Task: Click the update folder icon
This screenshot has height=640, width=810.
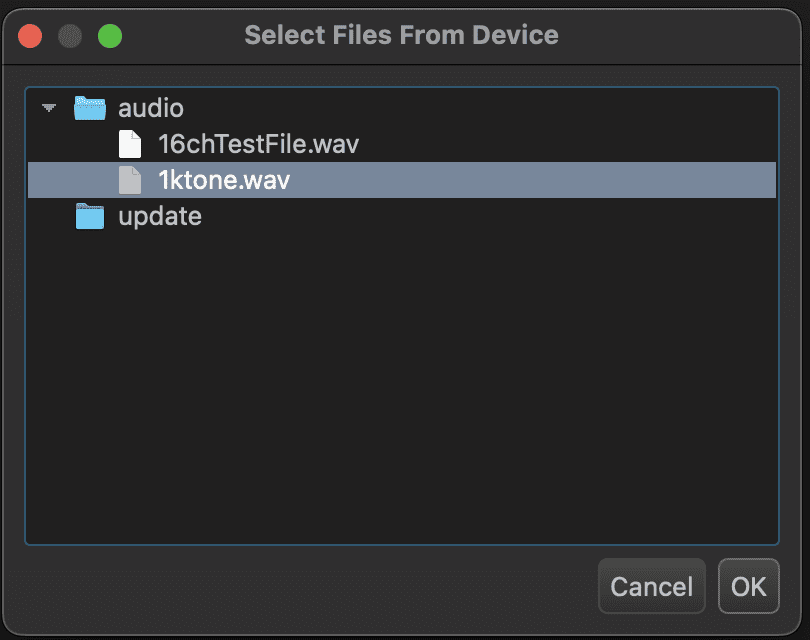Action: tap(90, 216)
